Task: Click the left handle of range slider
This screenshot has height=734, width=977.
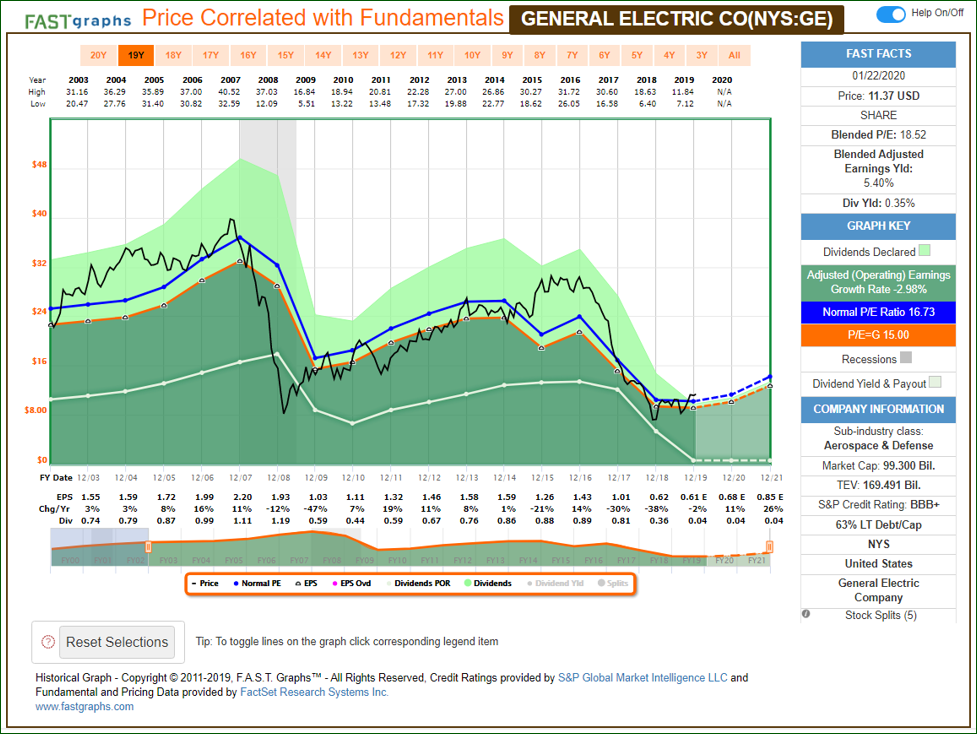Action: click(148, 546)
